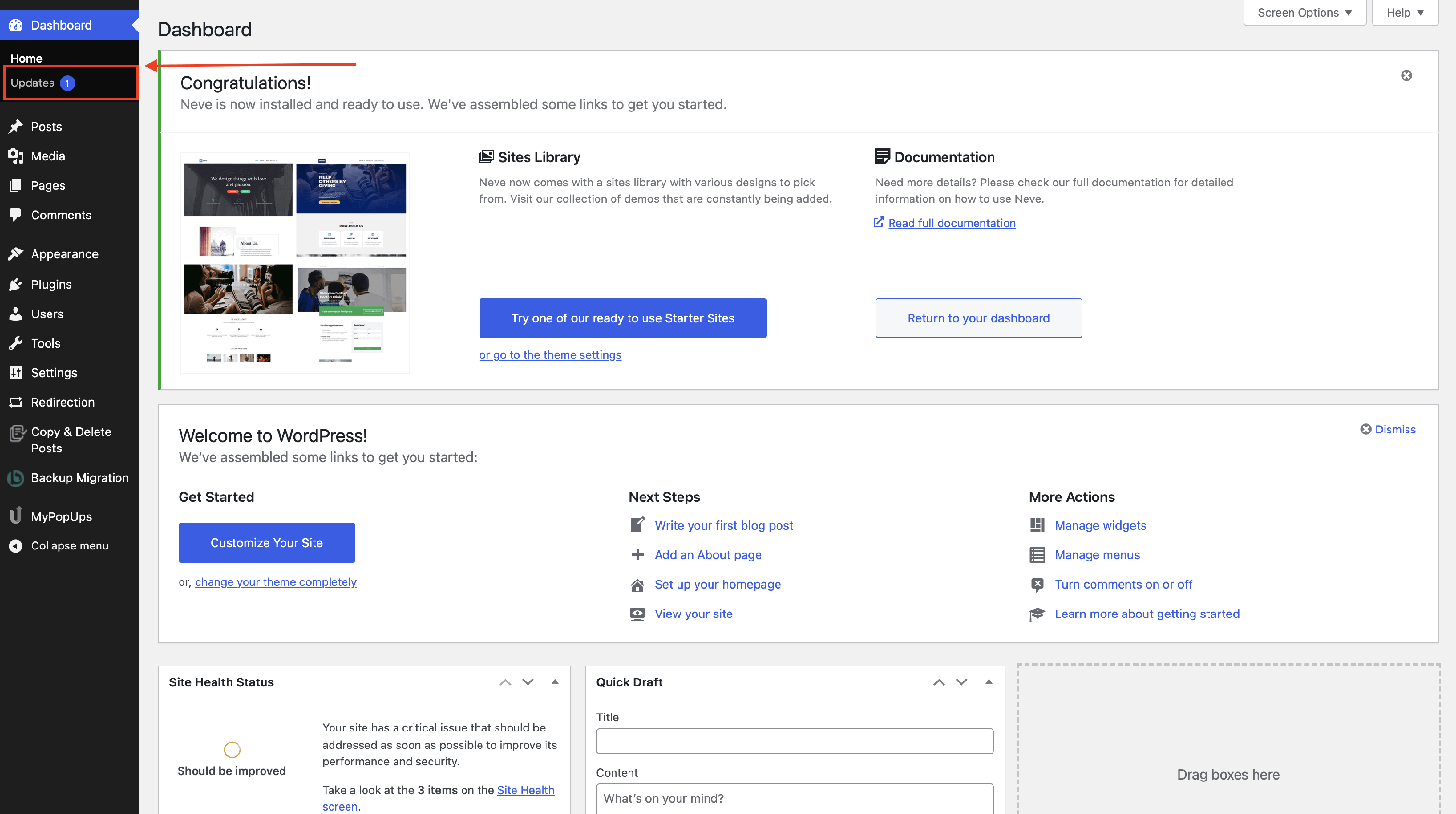1456x814 pixels.
Task: Open Media library via its sidebar icon
Action: pos(15,156)
